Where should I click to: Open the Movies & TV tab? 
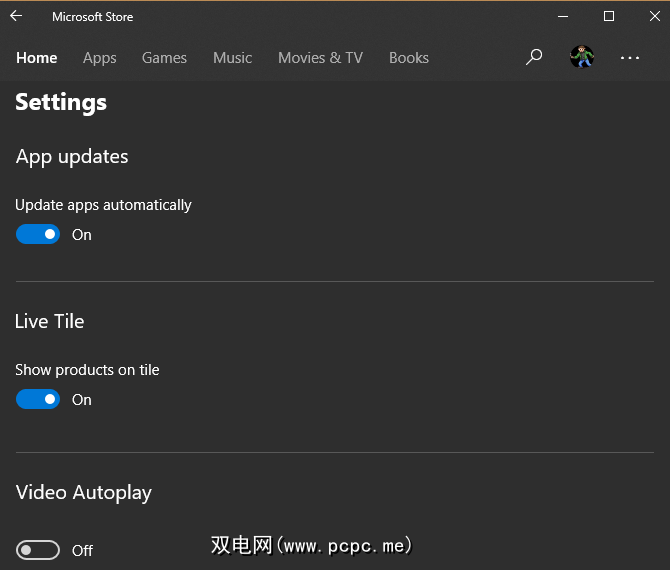(320, 58)
